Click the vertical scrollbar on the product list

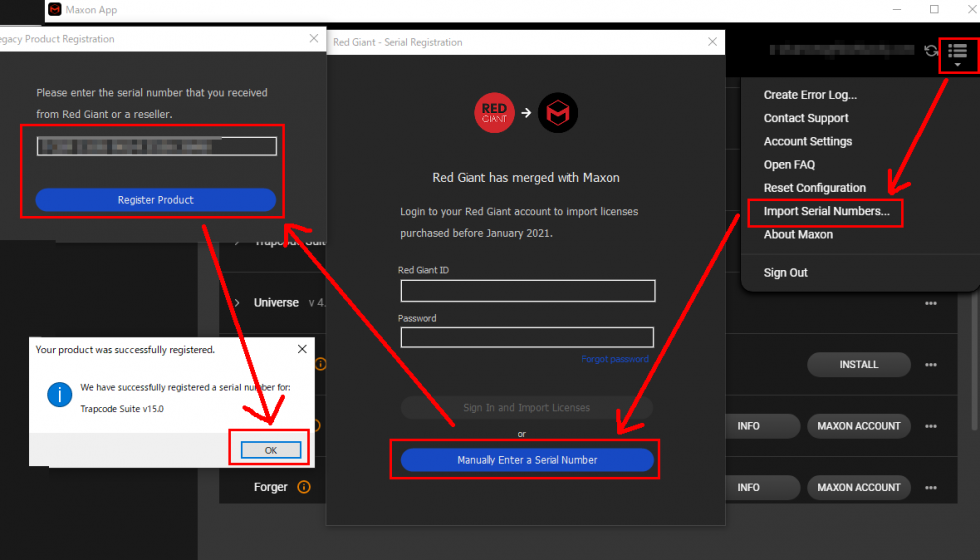pos(974,362)
